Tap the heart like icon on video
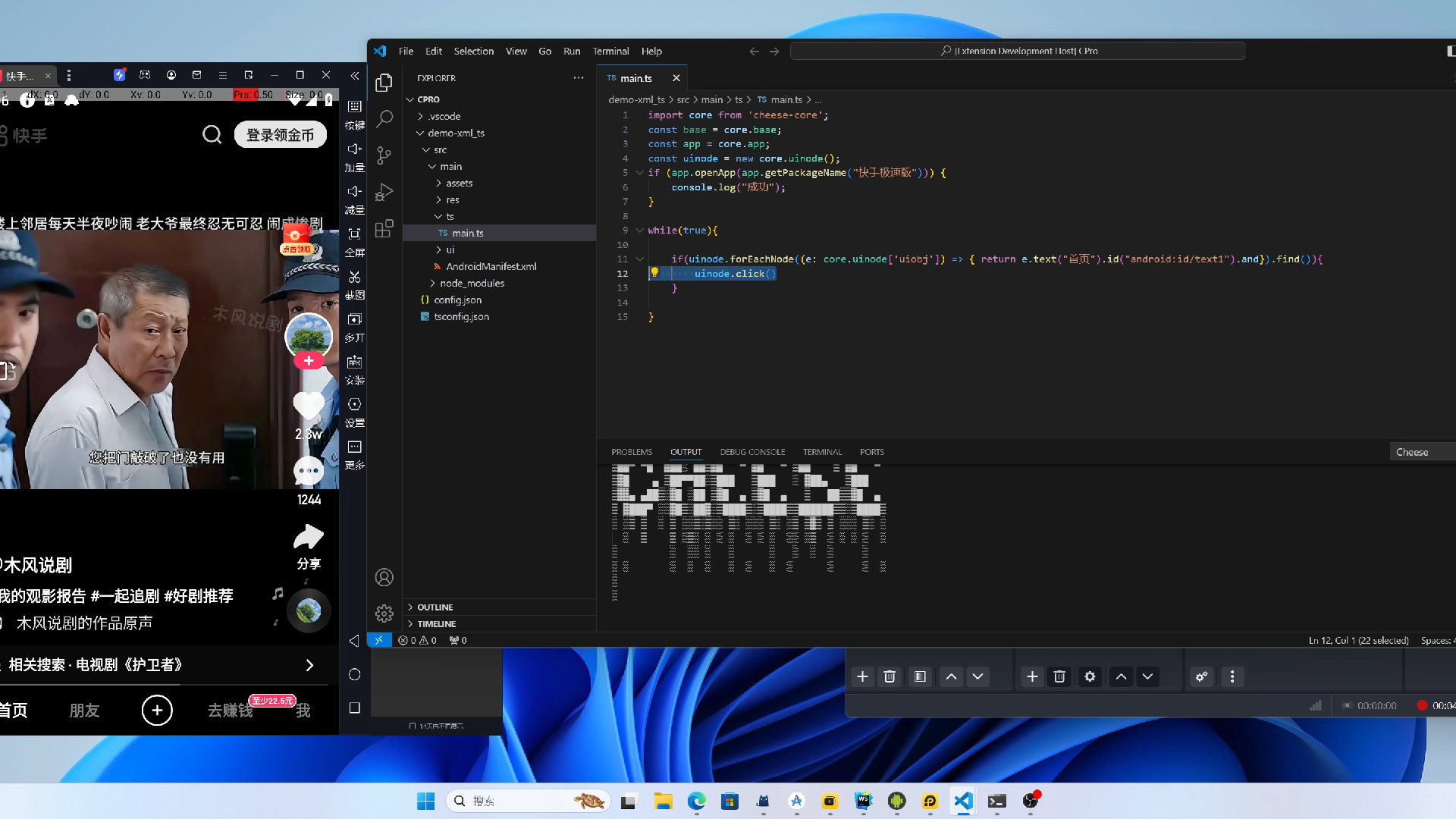This screenshot has height=819, width=1456. coord(309,406)
